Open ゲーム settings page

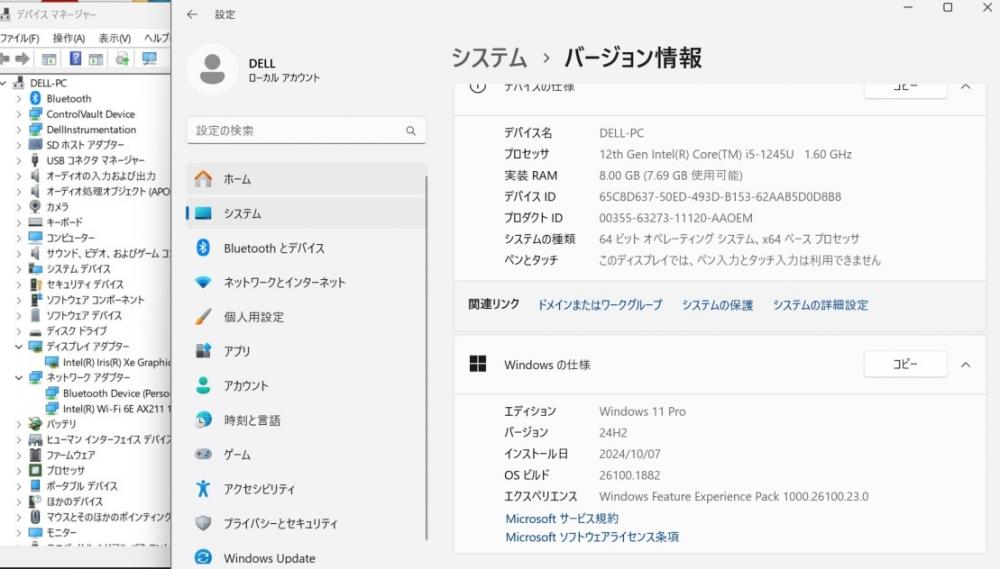tap(306, 455)
